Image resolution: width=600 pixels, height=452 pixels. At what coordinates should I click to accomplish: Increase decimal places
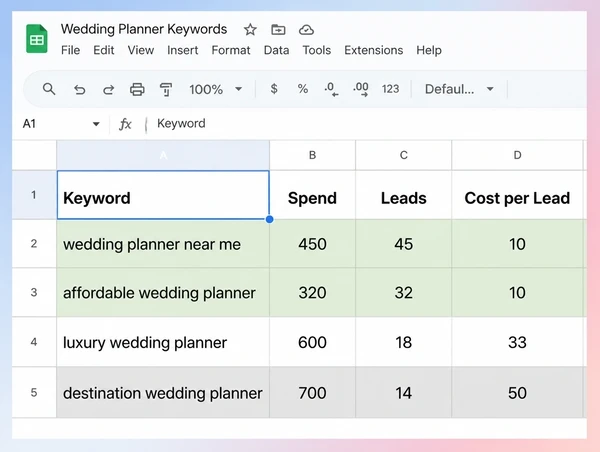361,90
